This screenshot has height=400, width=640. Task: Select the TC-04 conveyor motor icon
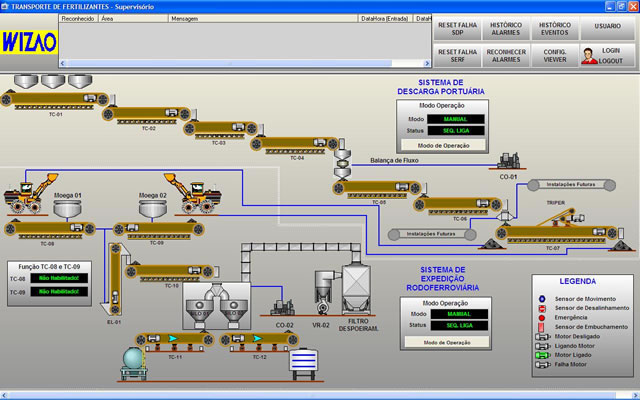tap(320, 142)
